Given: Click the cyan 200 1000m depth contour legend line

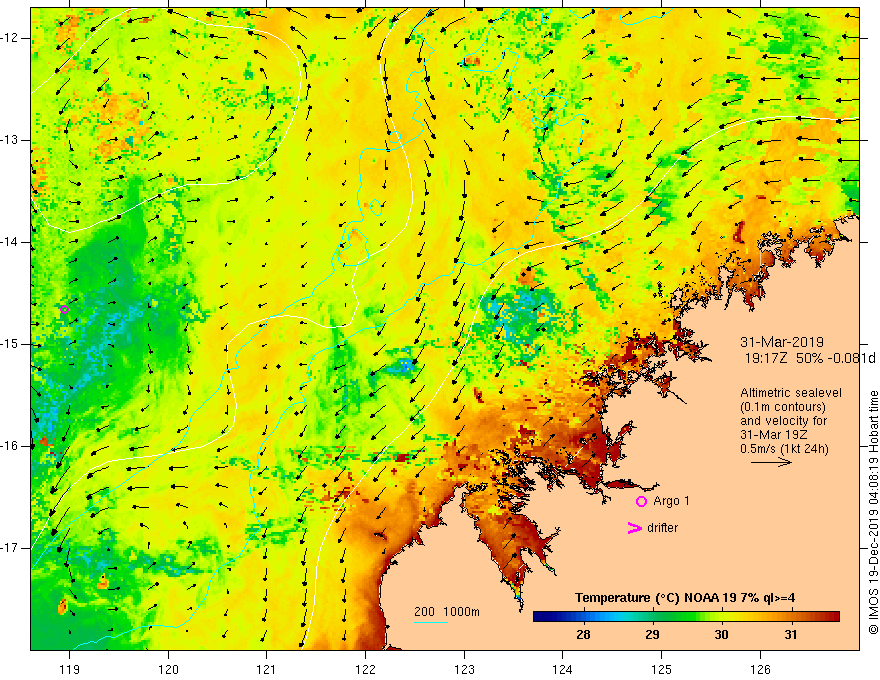Looking at the screenshot, I should pos(430,622).
